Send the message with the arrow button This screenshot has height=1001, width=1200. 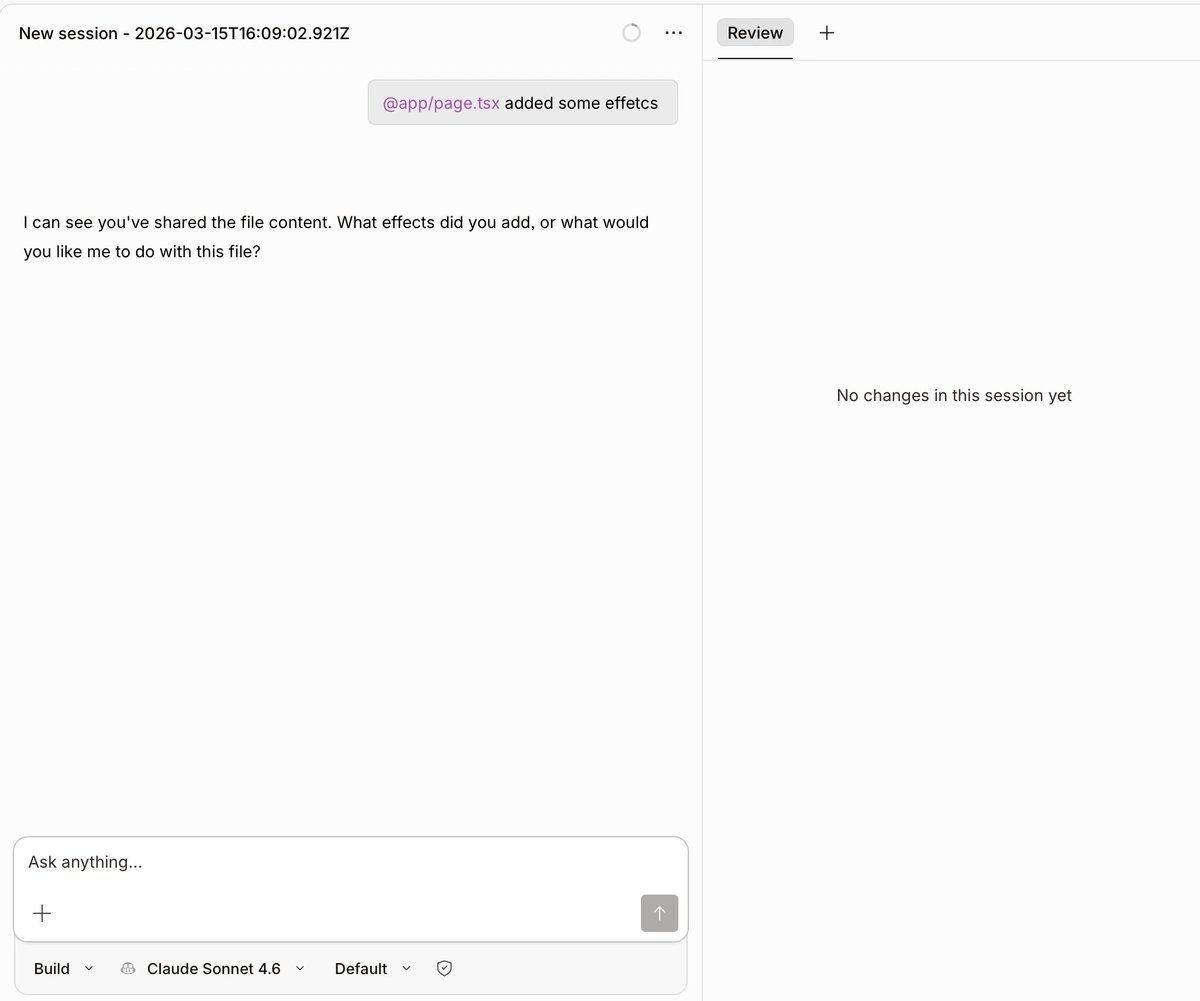click(x=659, y=913)
